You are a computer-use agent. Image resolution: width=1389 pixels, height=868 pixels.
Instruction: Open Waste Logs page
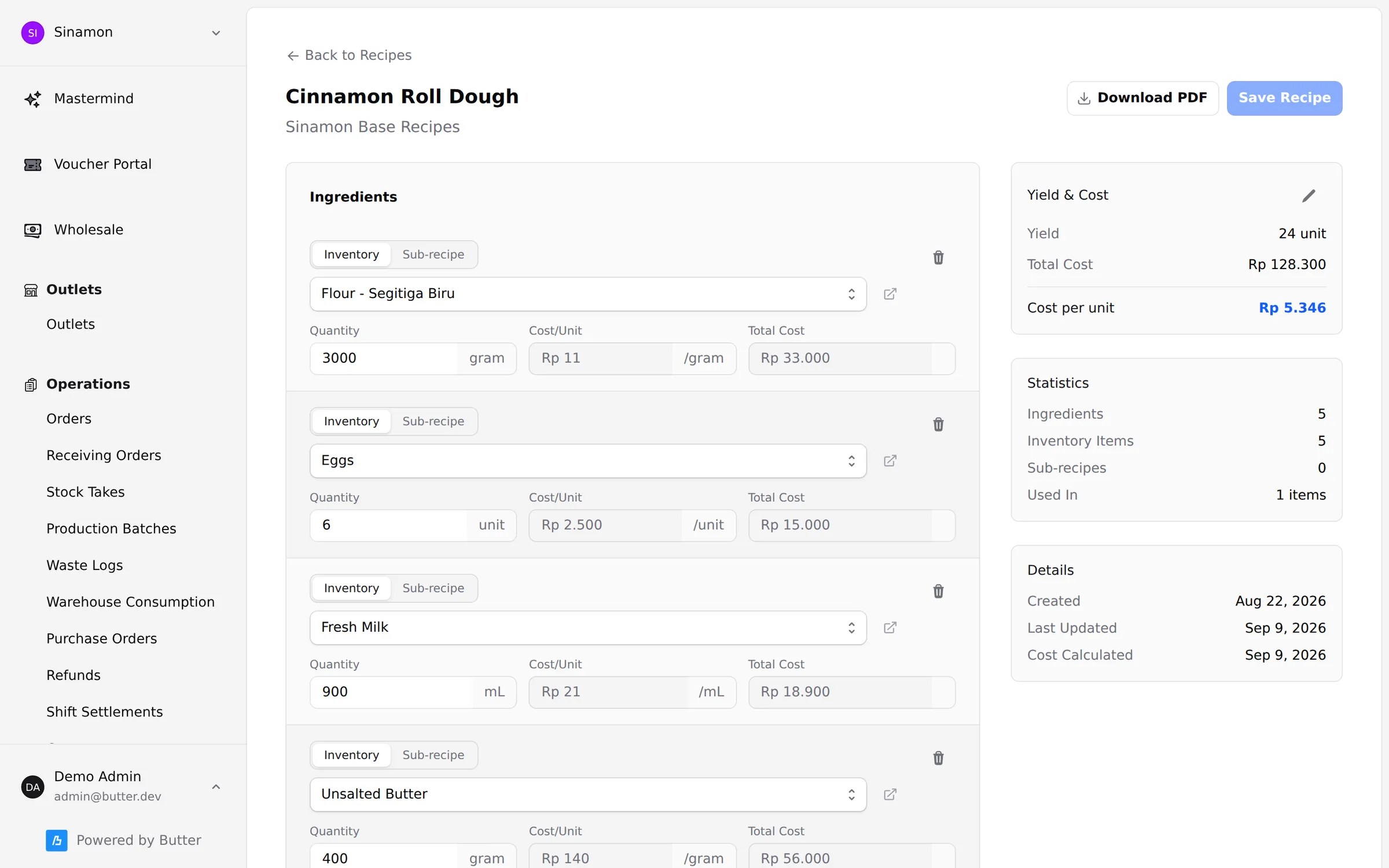(x=84, y=565)
